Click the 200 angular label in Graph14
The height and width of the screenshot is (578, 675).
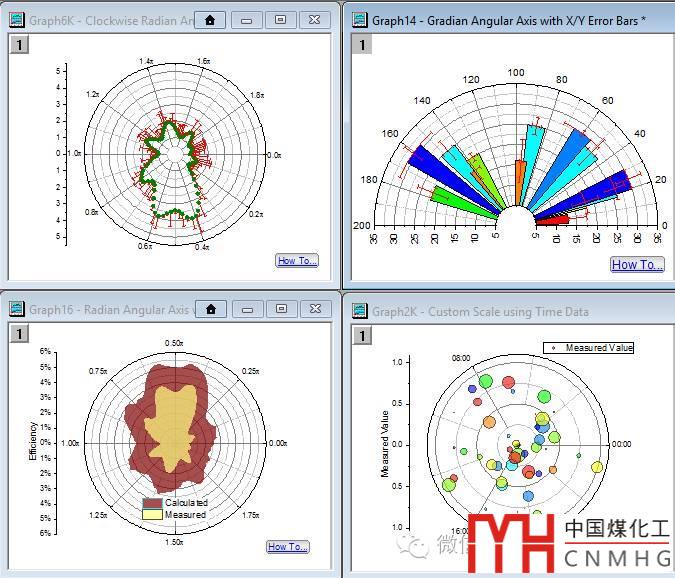click(362, 225)
